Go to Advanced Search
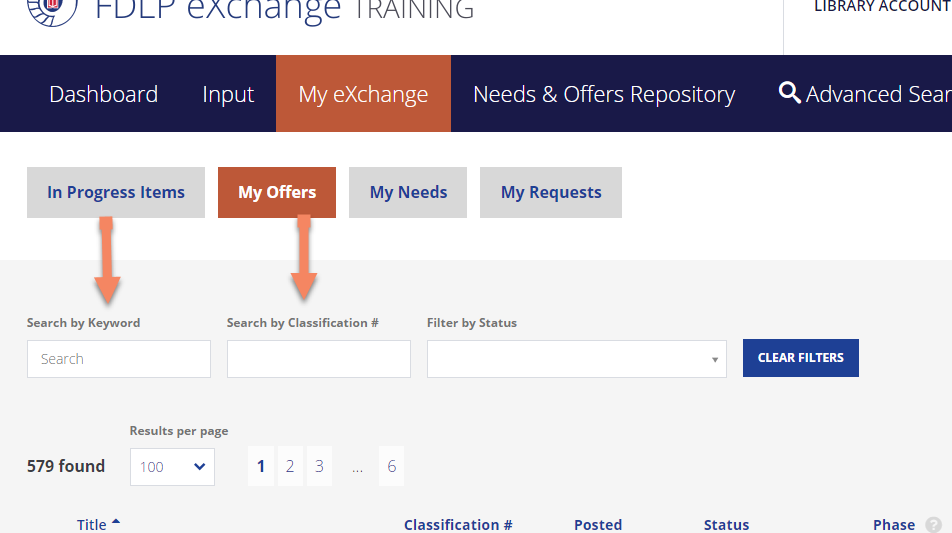 pos(865,94)
